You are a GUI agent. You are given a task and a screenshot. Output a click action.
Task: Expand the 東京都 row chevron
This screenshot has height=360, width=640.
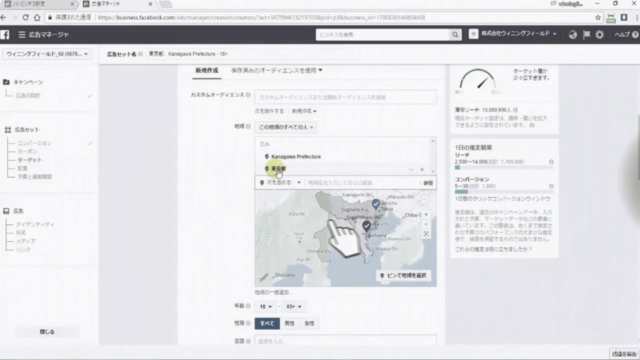[x=411, y=169]
